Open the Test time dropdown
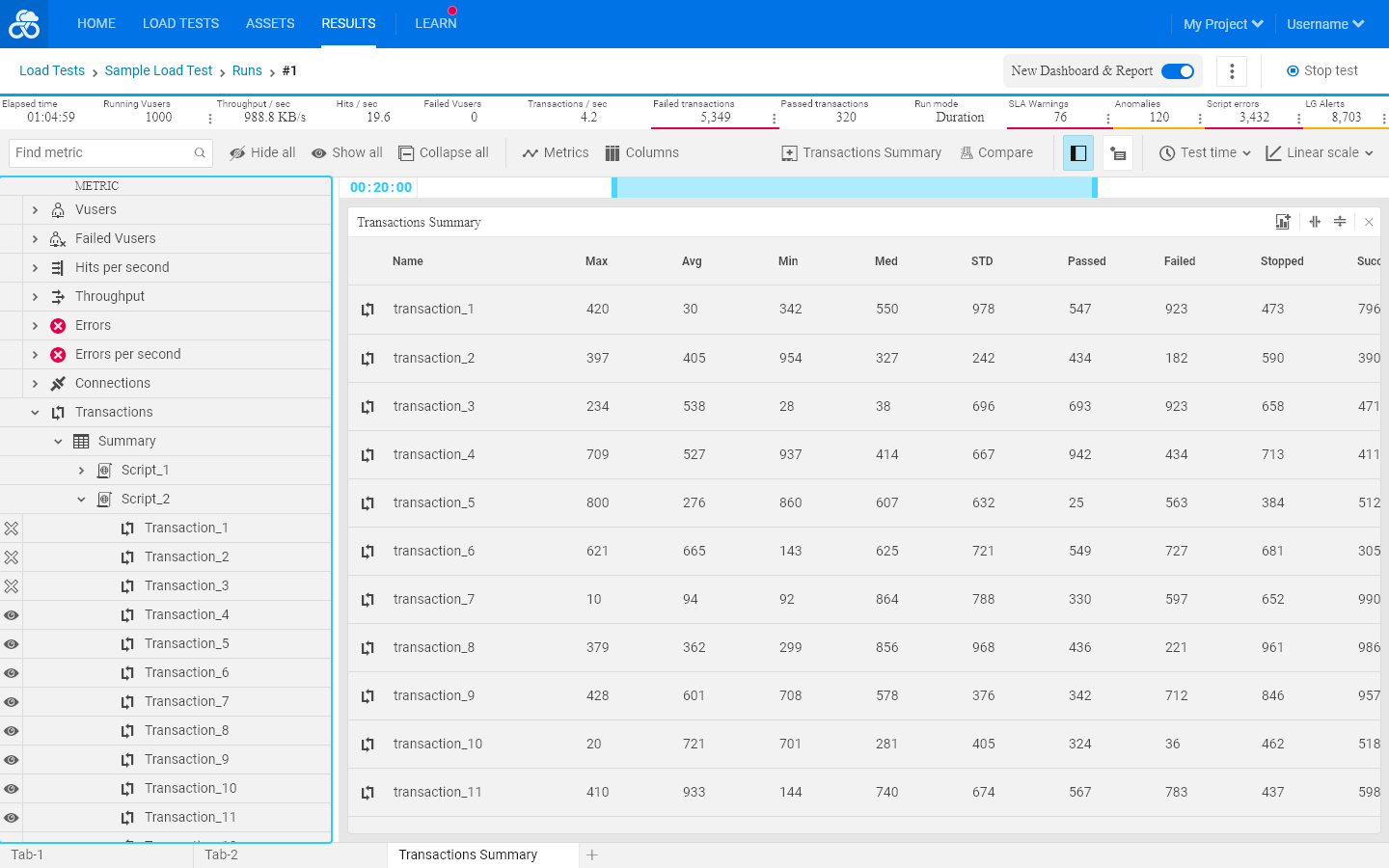Viewport: 1389px width, 868px height. tap(1205, 153)
